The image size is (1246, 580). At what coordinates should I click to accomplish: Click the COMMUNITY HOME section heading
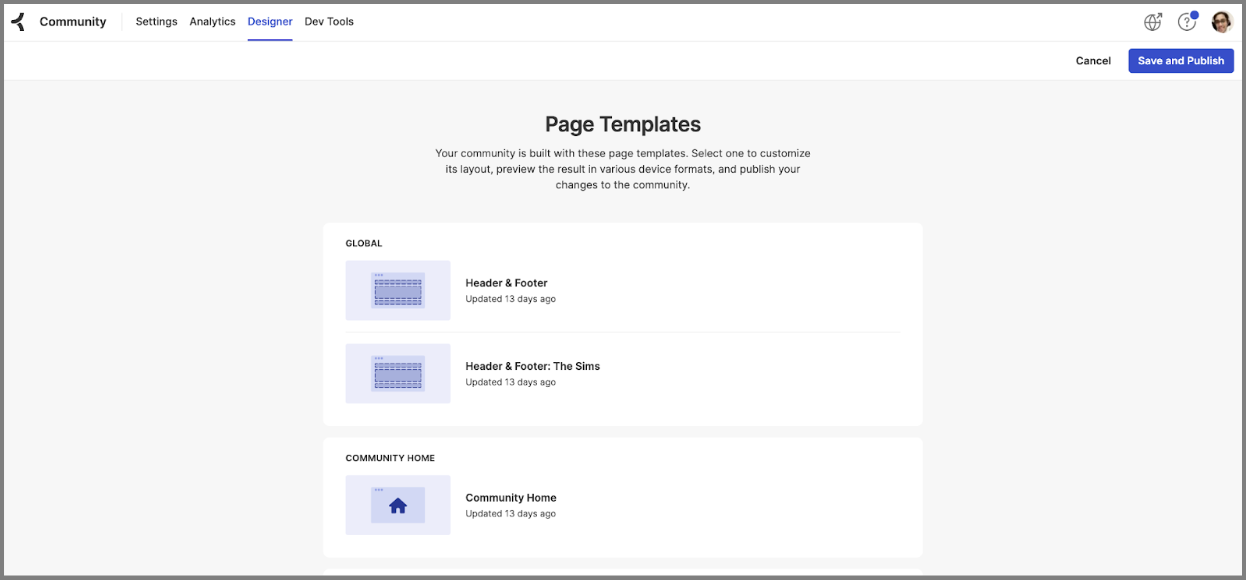(389, 458)
